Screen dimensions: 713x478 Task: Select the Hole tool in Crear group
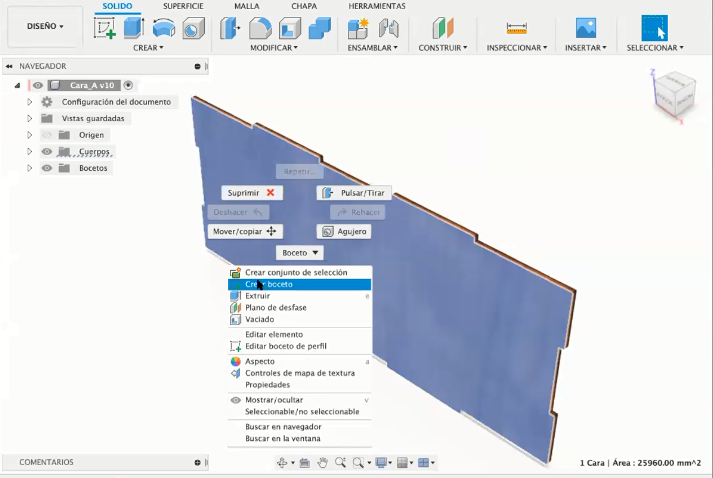193,28
